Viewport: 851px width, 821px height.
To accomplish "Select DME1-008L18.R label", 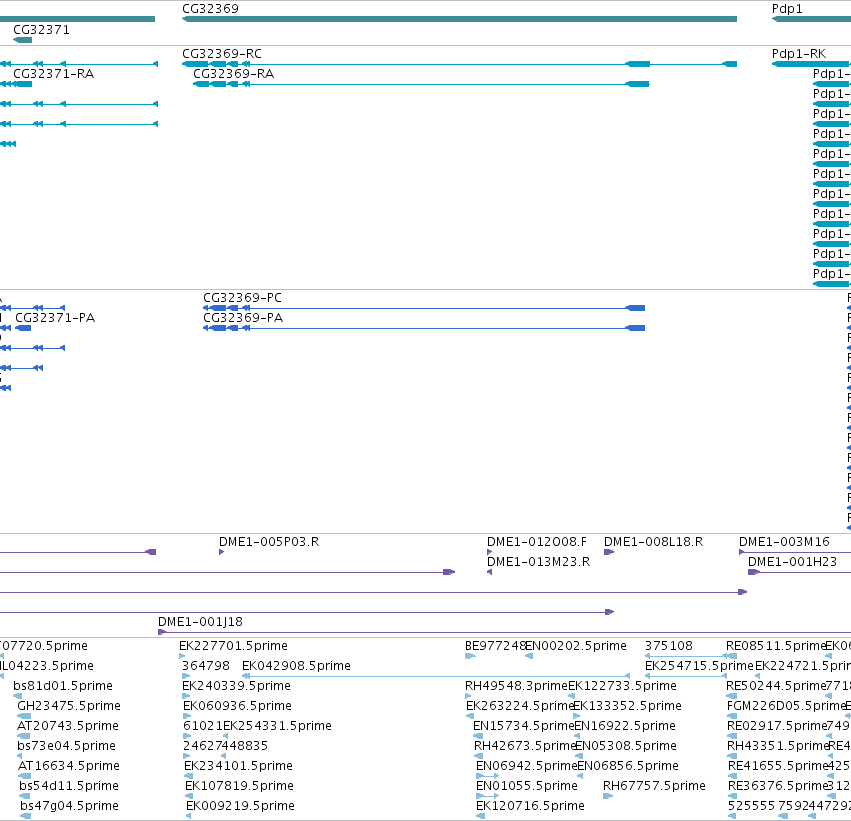I will click(x=653, y=542).
